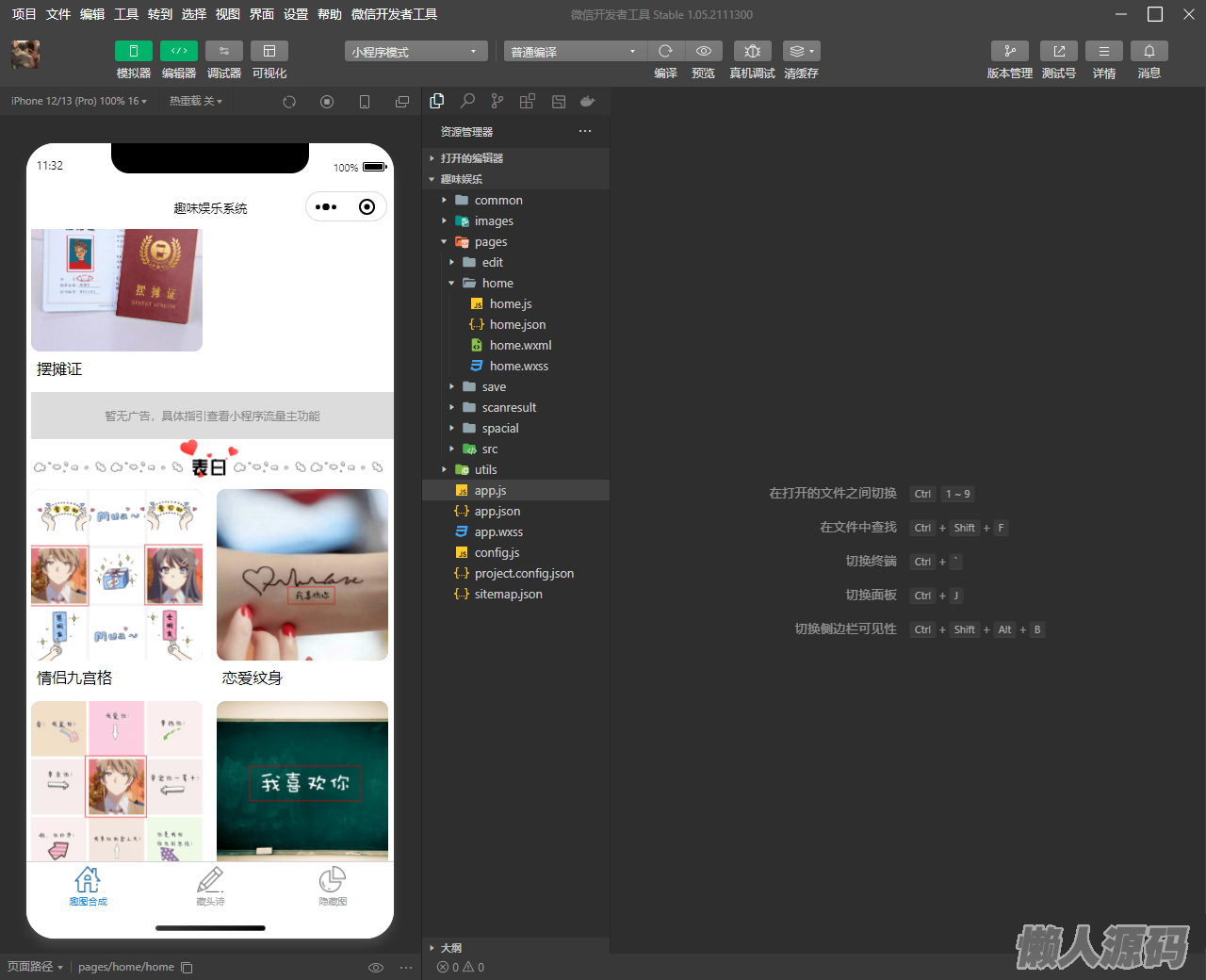Open version management in the toolbar
1206x980 pixels.
tap(1009, 51)
